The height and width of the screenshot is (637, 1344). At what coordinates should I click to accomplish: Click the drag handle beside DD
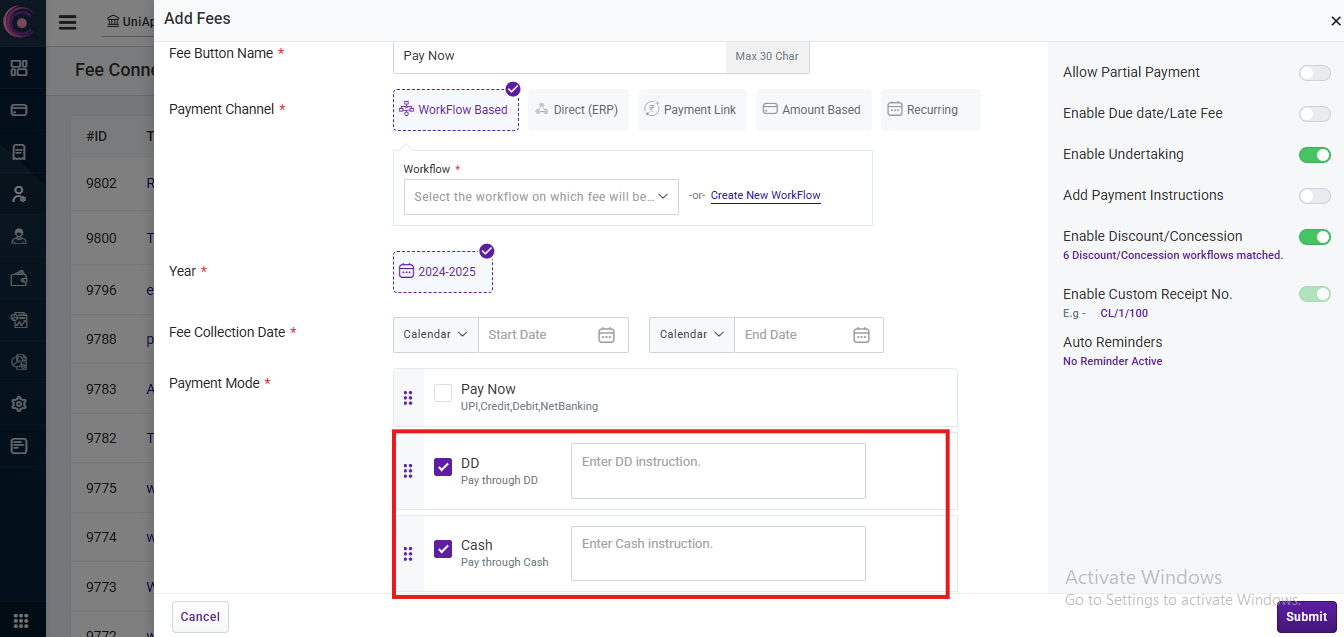tap(408, 471)
